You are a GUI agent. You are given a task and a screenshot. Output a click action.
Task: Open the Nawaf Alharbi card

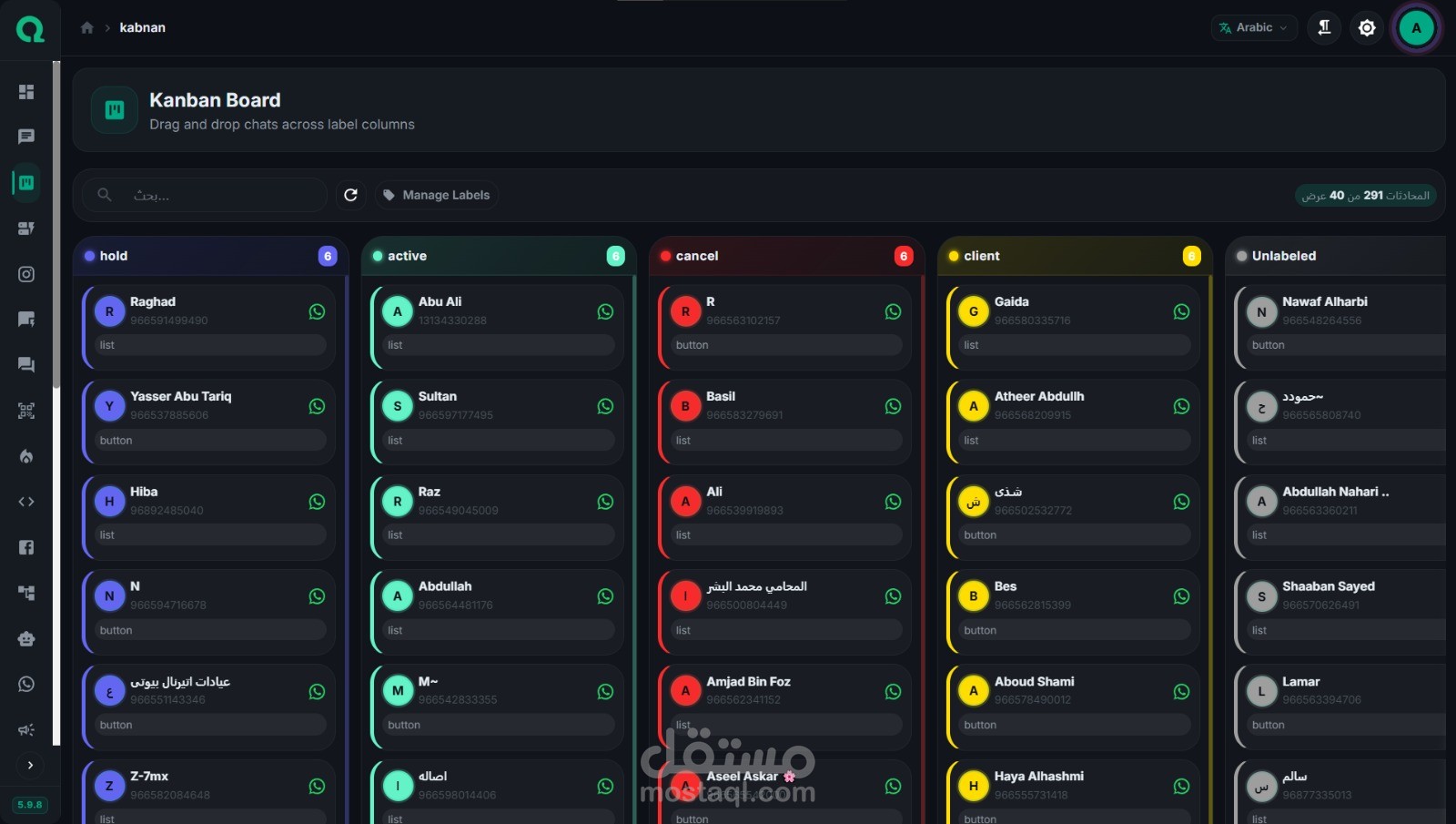coord(1340,328)
